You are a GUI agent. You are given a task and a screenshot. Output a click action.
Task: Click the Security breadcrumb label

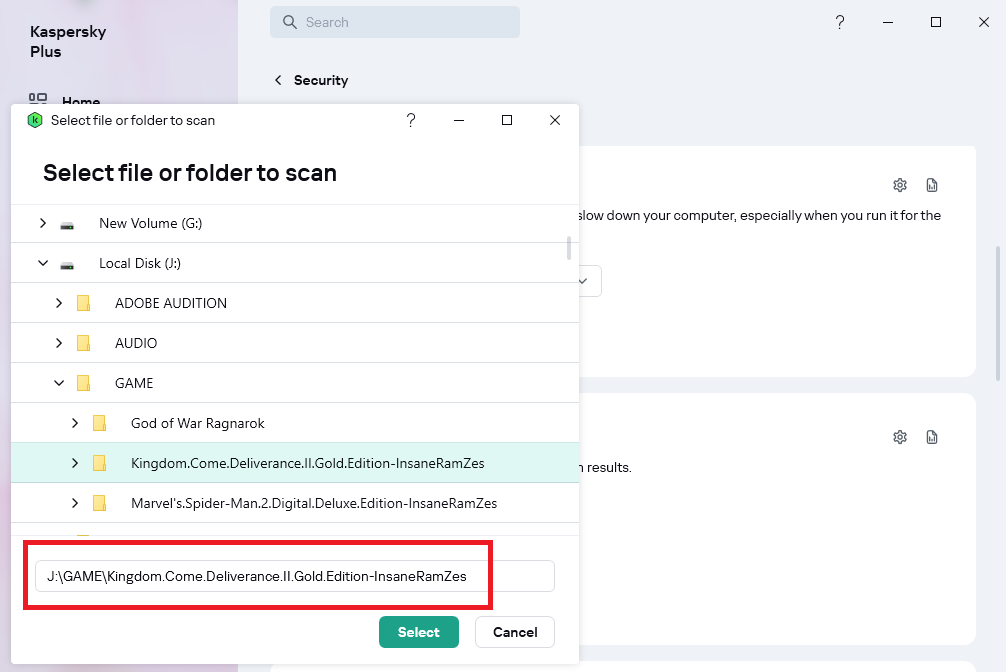point(321,80)
